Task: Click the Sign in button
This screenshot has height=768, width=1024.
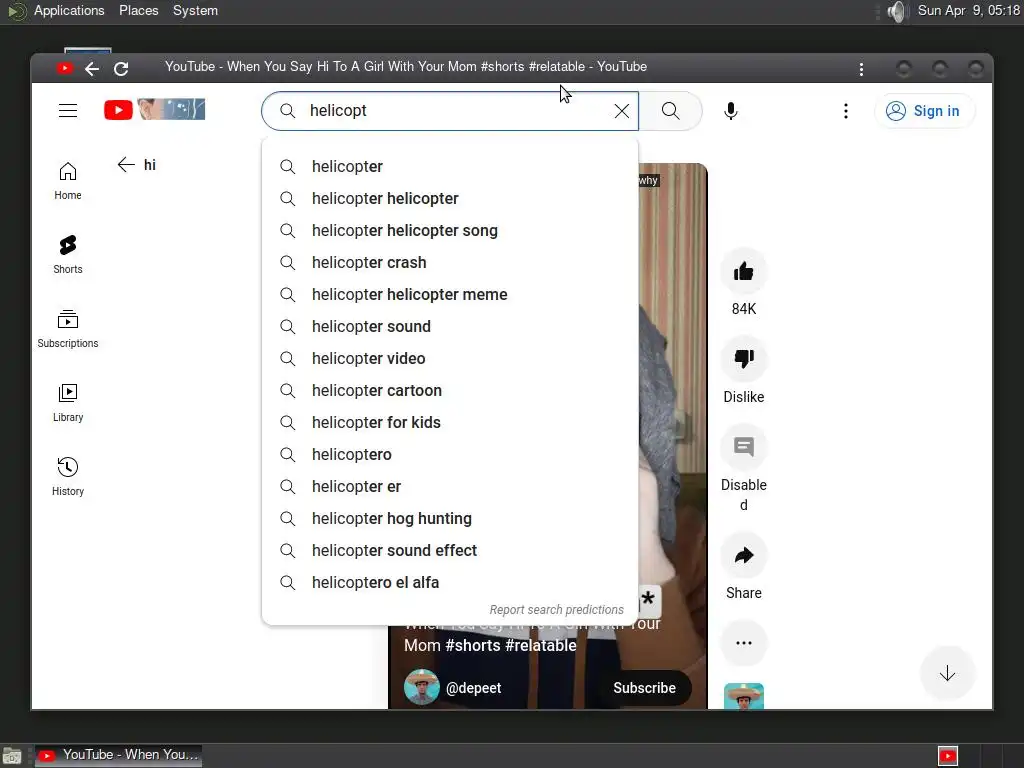Action: 923,111
